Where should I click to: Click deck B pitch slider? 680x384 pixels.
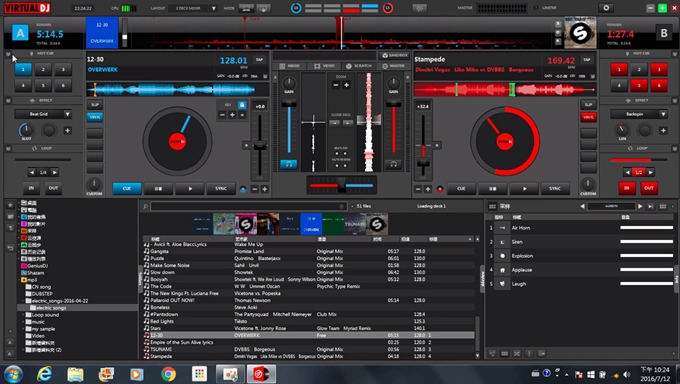pos(423,164)
